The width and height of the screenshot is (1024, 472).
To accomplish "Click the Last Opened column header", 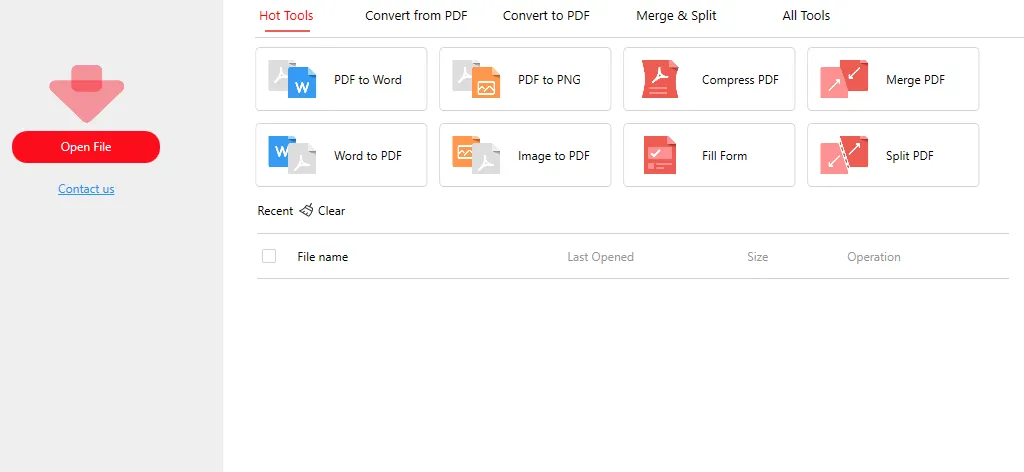I will tap(600, 257).
